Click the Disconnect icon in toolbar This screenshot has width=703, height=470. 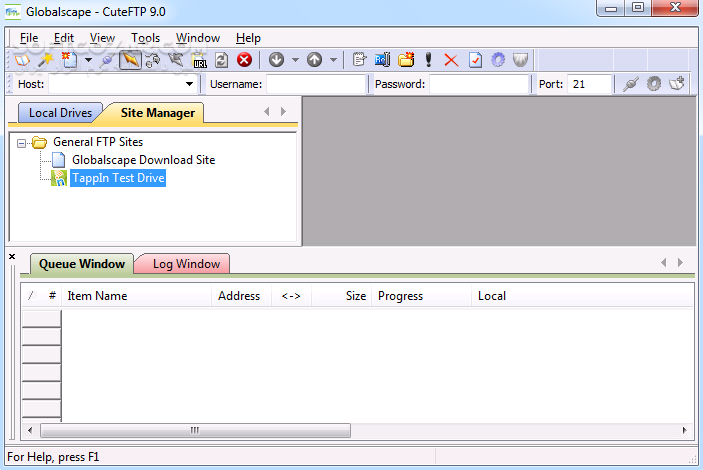click(152, 60)
